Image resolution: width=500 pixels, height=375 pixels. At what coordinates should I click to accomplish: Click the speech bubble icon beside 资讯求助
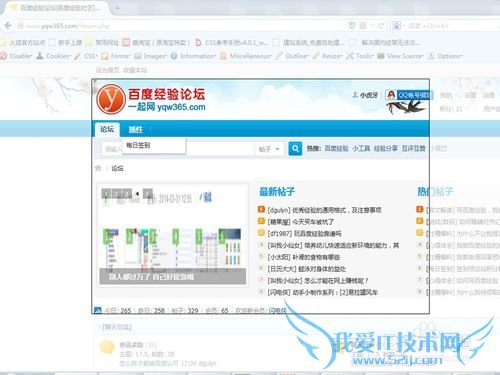(x=107, y=347)
